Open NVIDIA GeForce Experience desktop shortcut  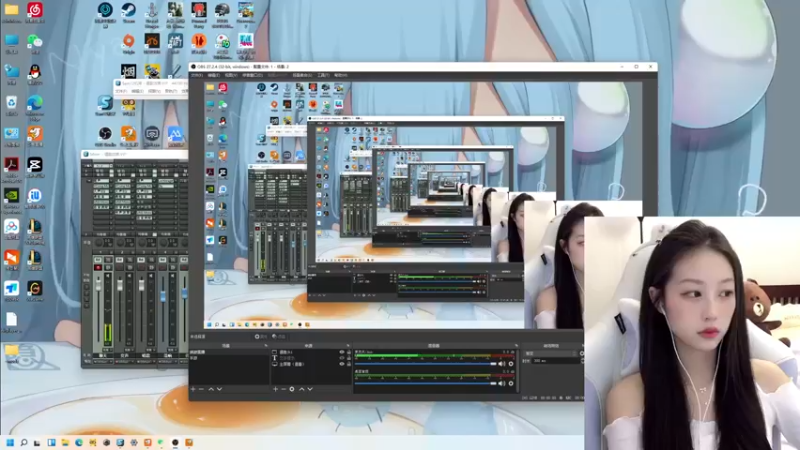tap(11, 199)
